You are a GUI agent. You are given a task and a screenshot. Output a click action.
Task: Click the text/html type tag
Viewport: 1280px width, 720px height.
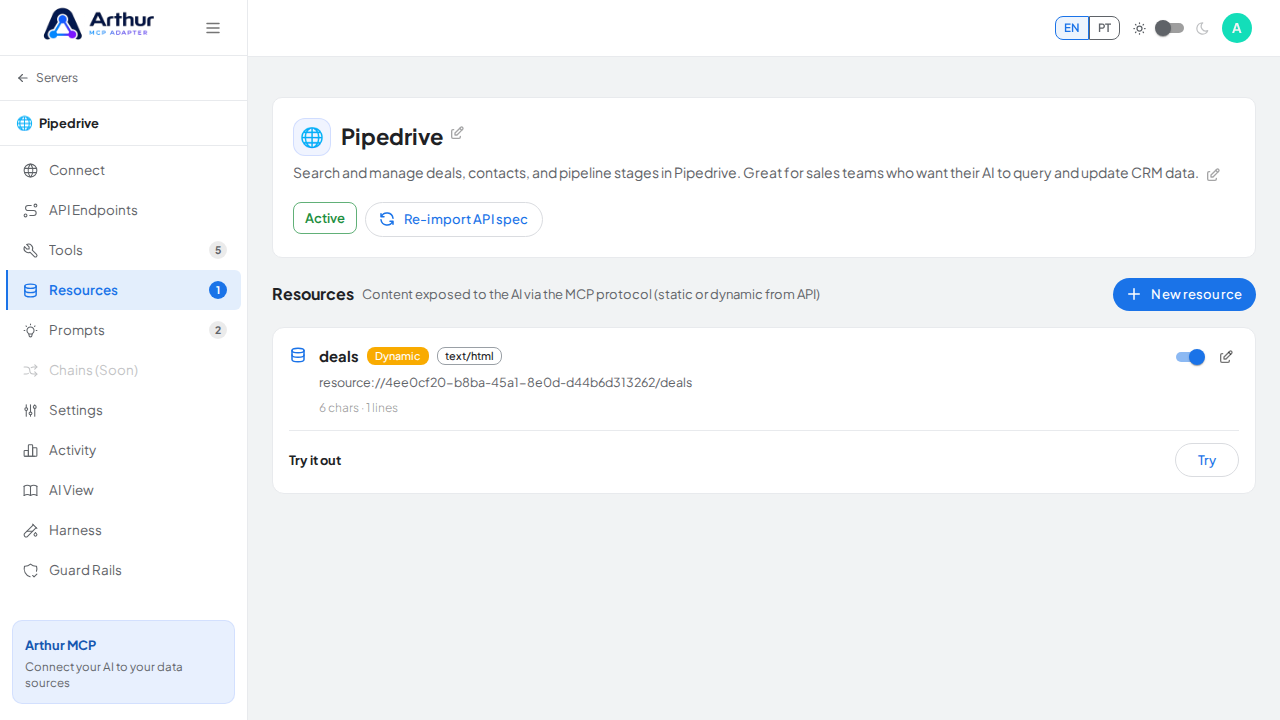coord(469,356)
